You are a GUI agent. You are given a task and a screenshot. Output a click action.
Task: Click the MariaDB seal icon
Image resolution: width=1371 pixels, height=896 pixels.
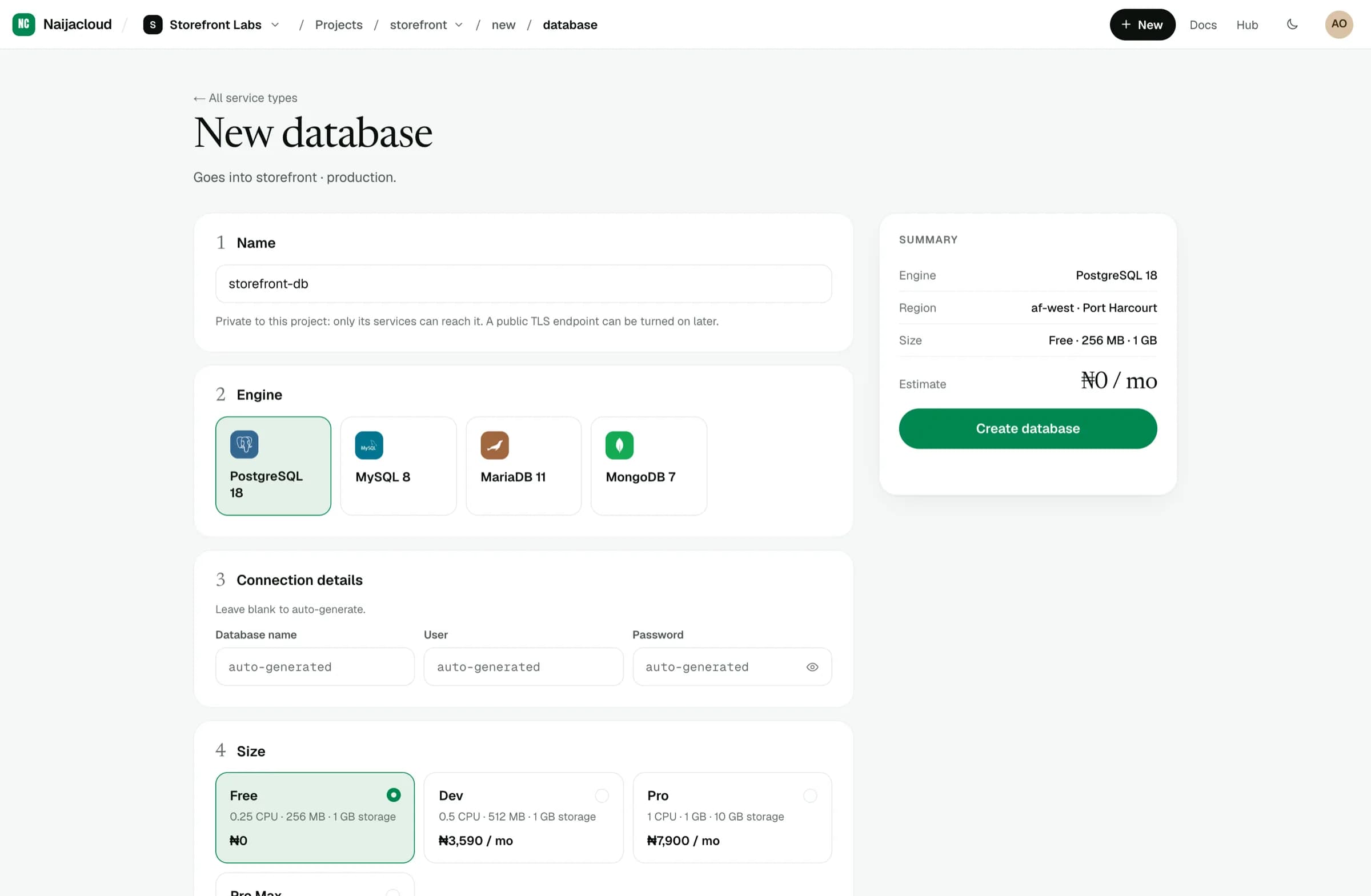pos(495,445)
